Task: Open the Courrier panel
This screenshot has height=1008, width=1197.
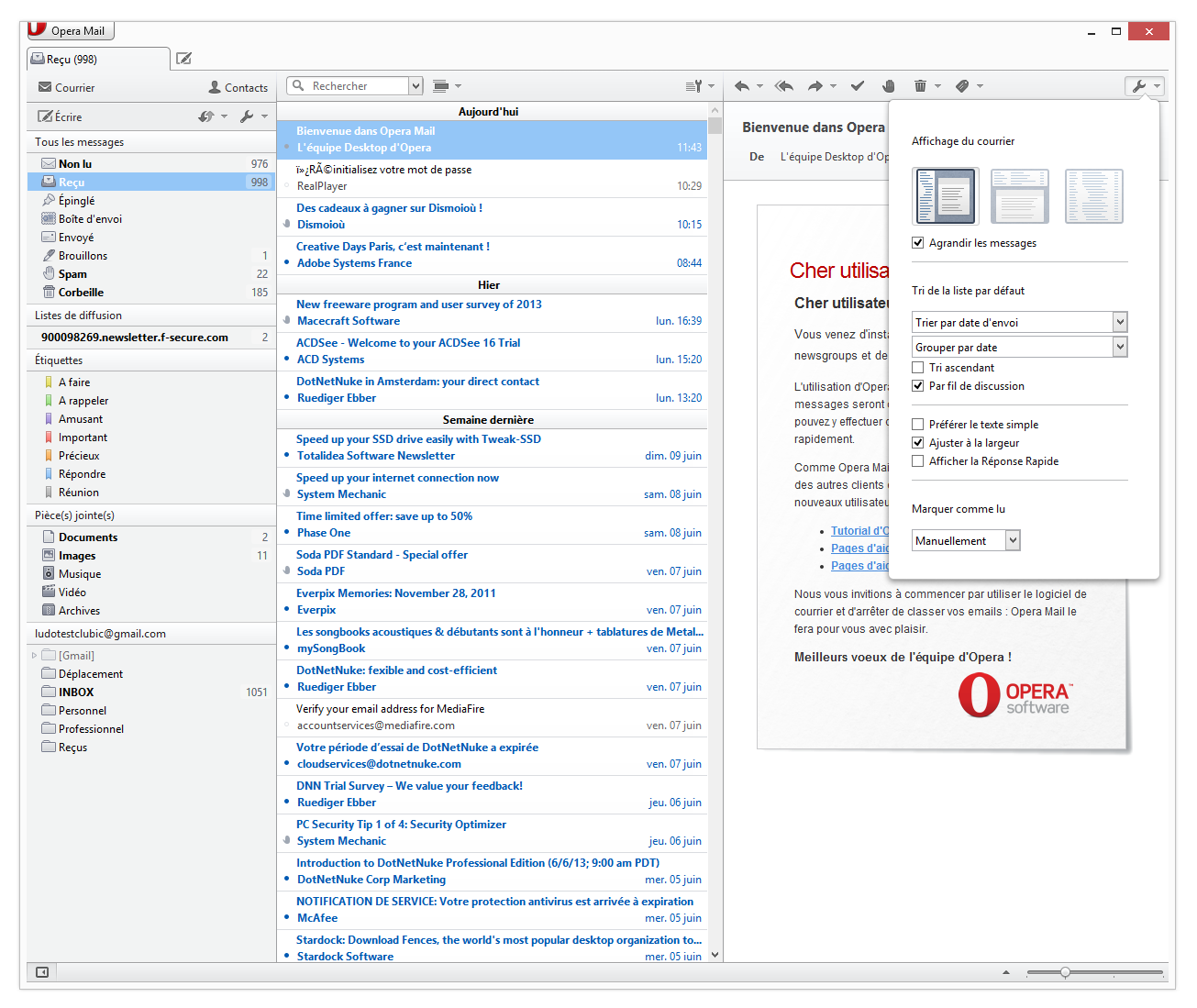Action: coord(67,87)
